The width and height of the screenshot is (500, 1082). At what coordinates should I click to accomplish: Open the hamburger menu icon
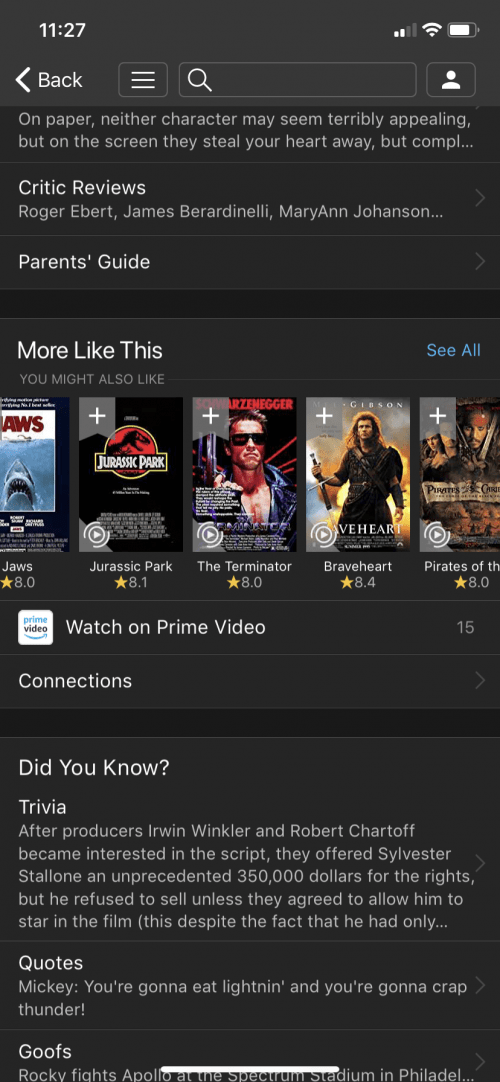coord(143,80)
